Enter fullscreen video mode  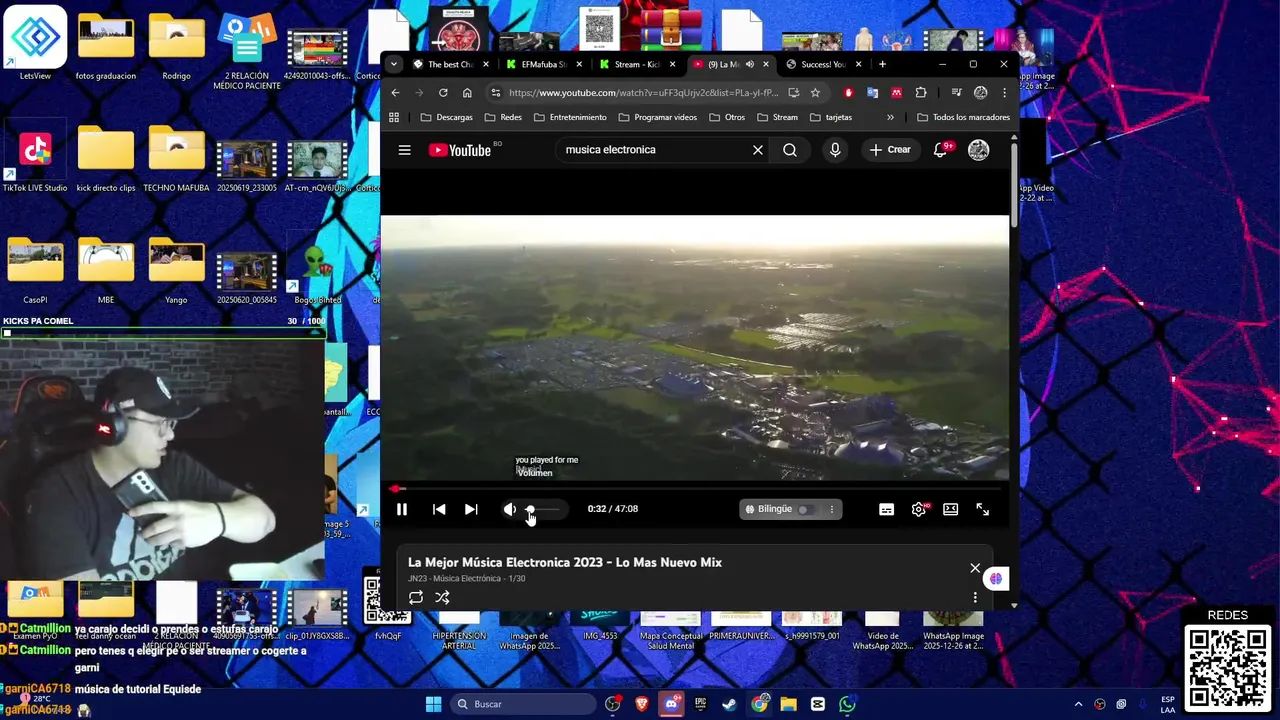pos(983,509)
